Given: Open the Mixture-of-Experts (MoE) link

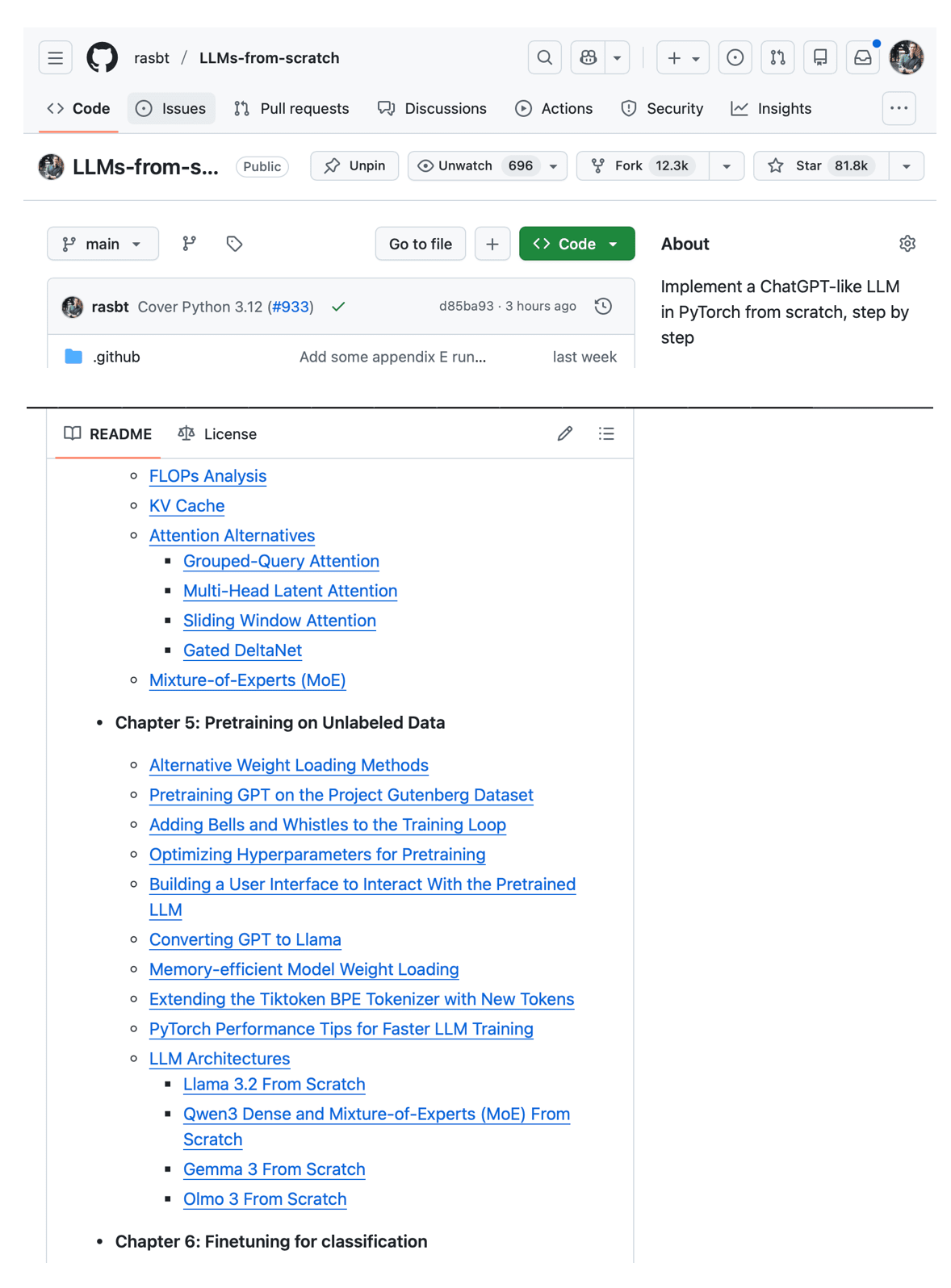Looking at the screenshot, I should coord(247,681).
